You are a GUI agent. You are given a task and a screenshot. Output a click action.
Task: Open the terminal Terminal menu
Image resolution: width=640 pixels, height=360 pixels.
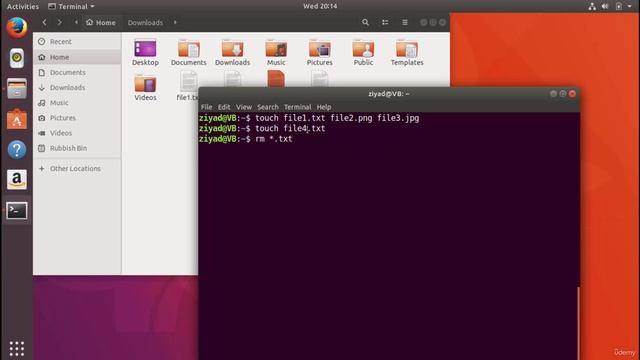click(x=298, y=107)
